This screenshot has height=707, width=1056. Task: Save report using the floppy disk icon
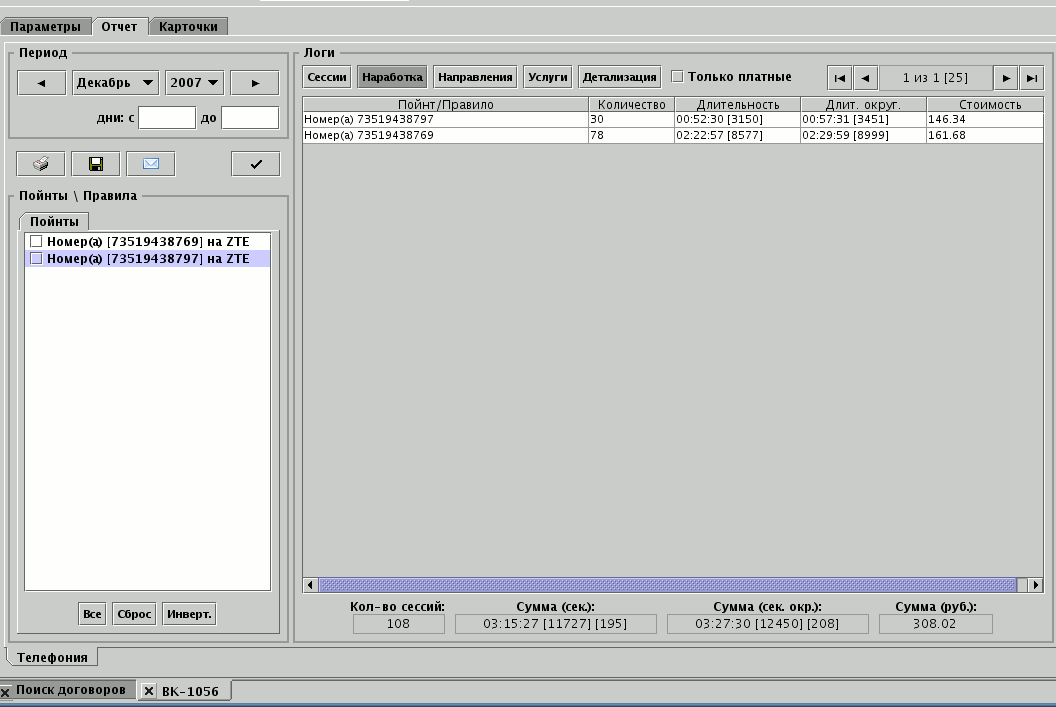[x=96, y=164]
